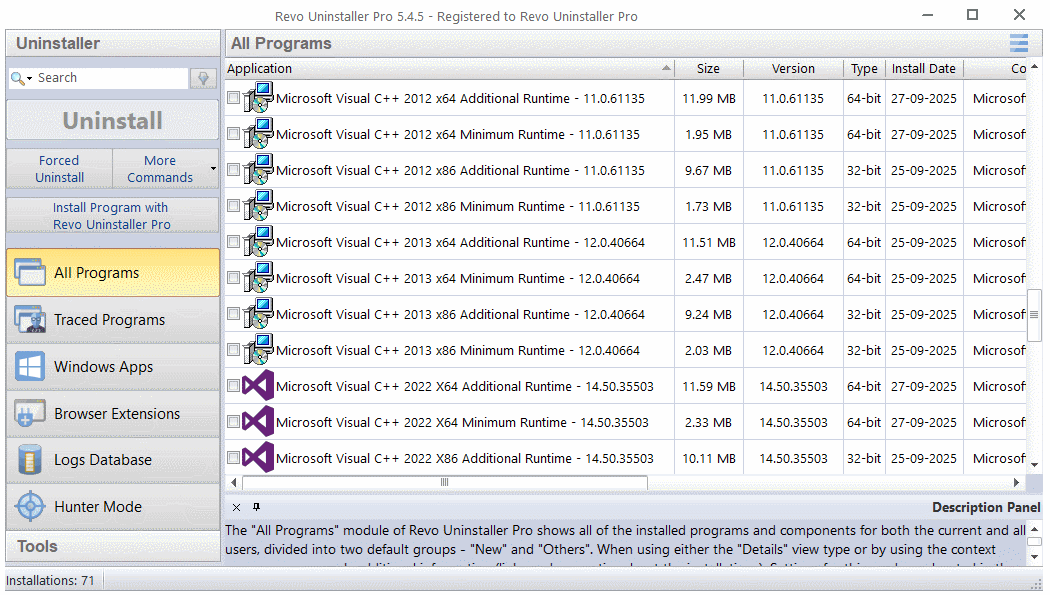Click the search filter arrow button
The width and height of the screenshot is (1050, 595).
coord(203,78)
